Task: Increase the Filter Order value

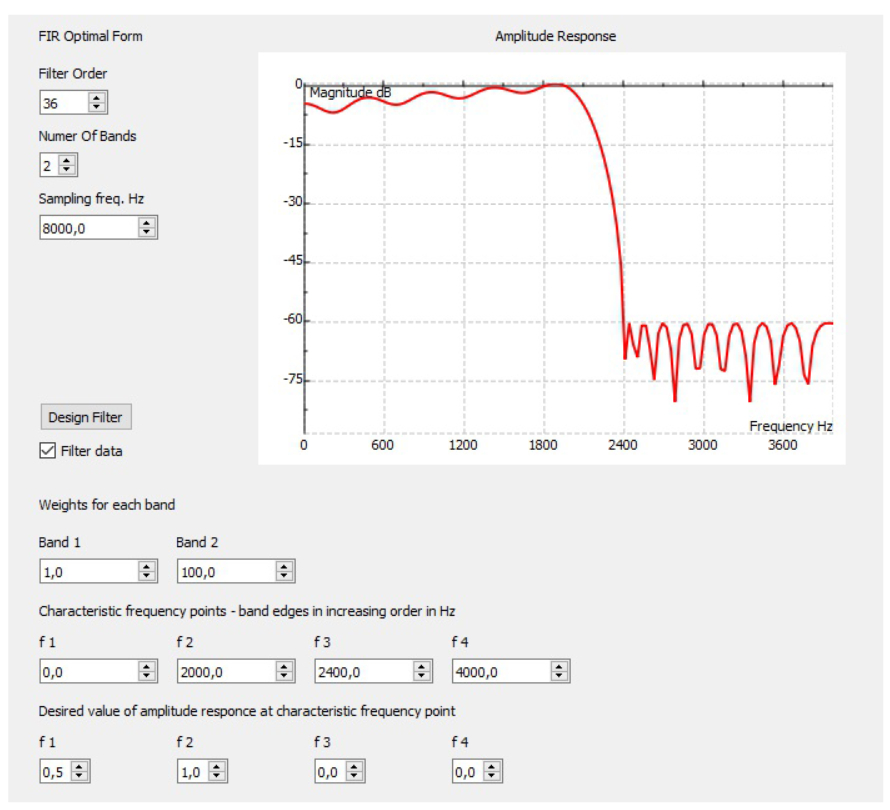Action: click(x=96, y=98)
